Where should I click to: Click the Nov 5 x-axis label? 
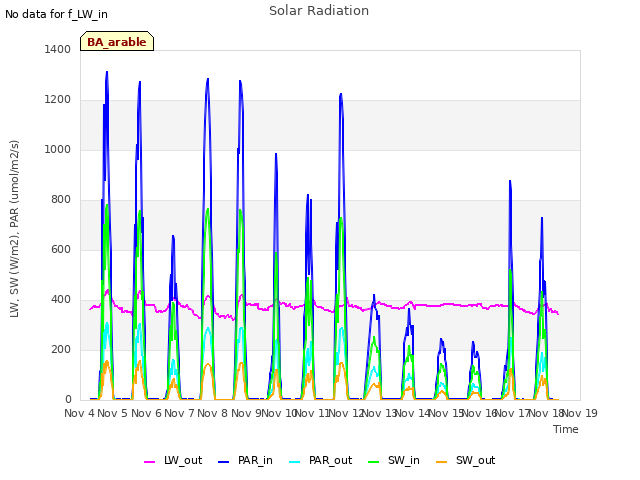113,413
